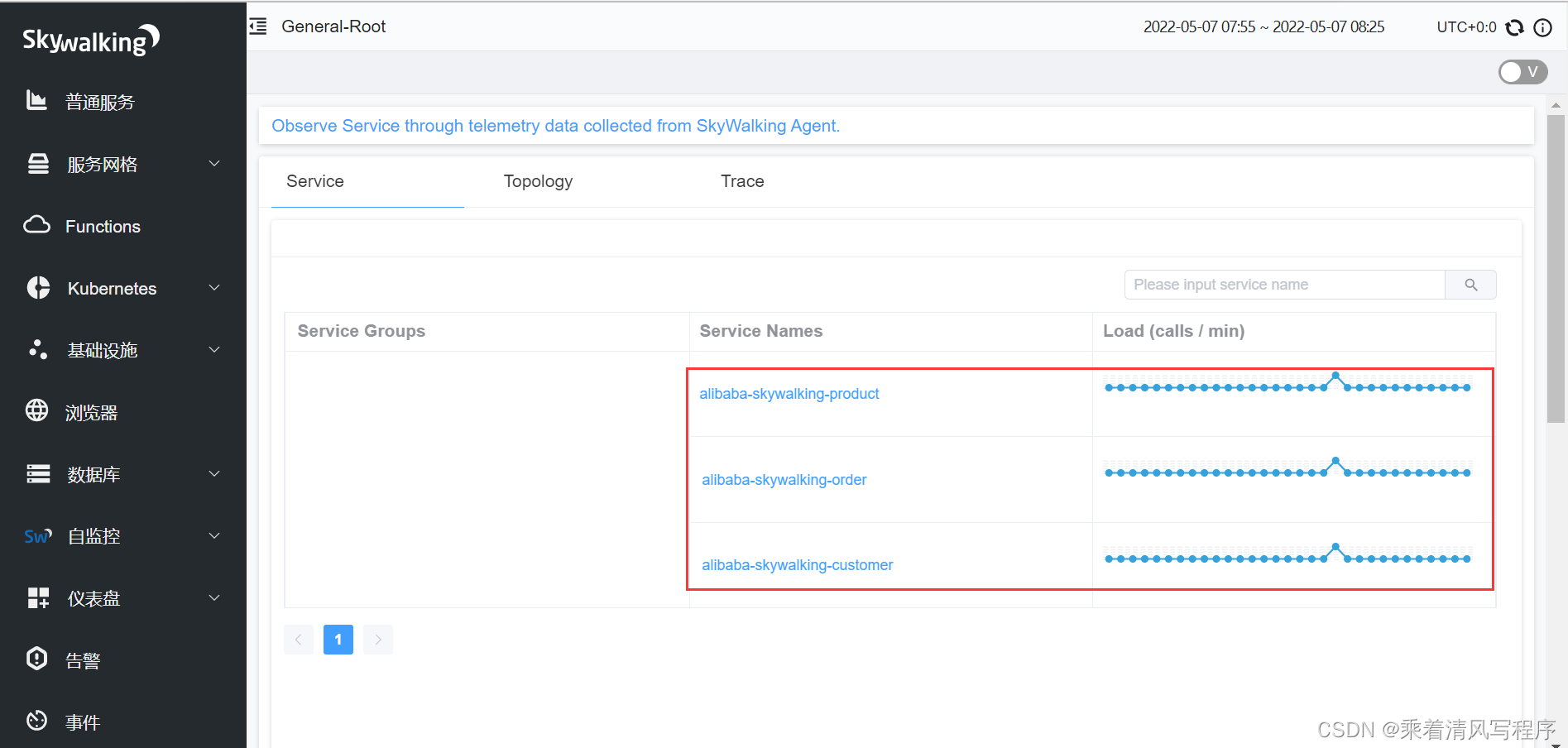Viewport: 1568px width, 748px height.
Task: Click the load chart for alibaba-skywalking-order
Action: tap(1287, 469)
